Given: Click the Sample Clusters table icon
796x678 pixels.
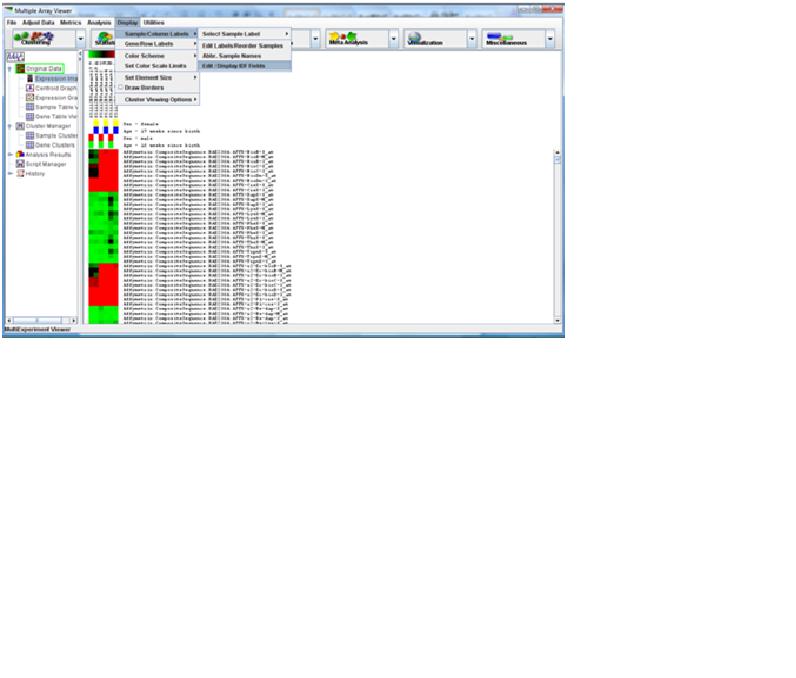Looking at the screenshot, I should pos(30,135).
